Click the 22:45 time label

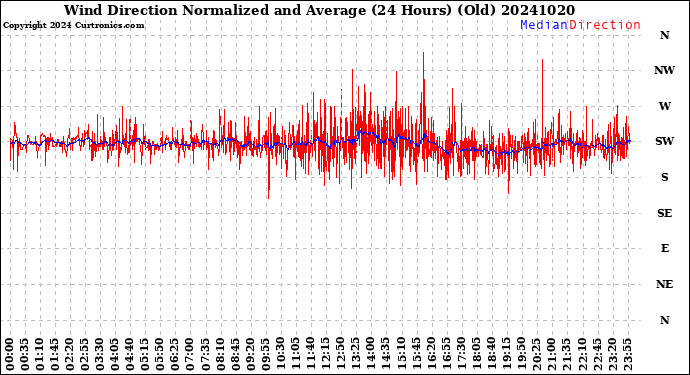pyautogui.click(x=597, y=354)
